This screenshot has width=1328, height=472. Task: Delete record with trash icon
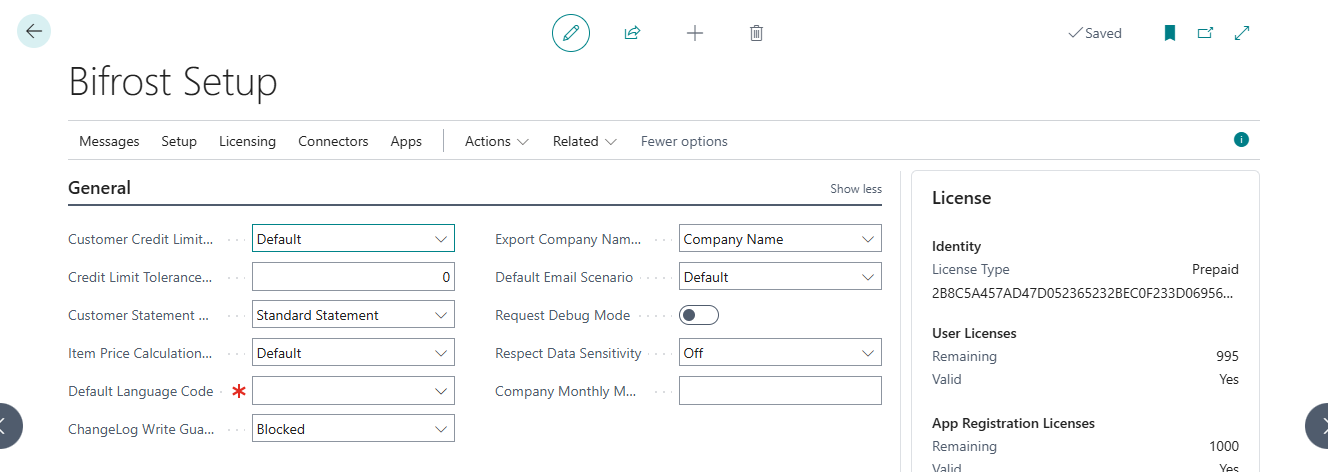[x=757, y=33]
